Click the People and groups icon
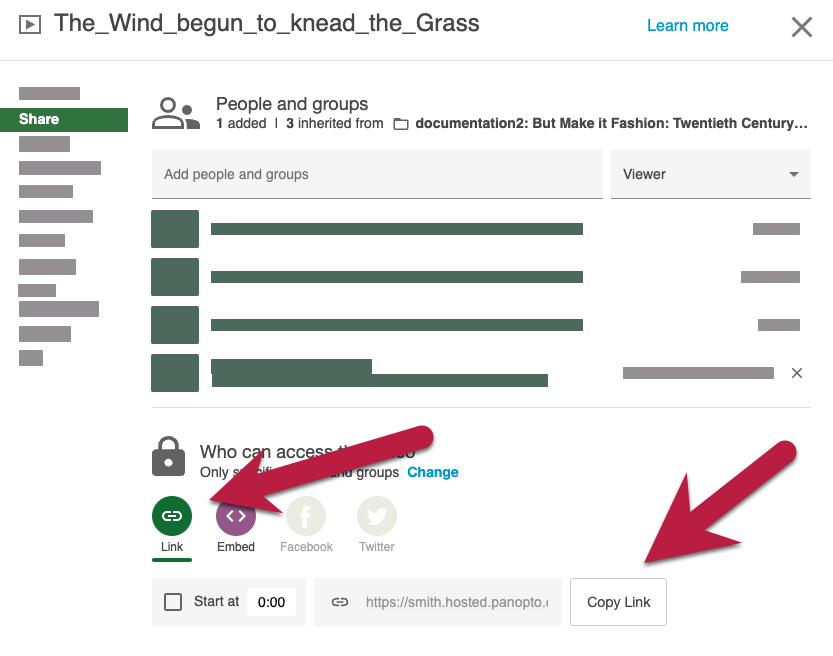This screenshot has width=833, height=656. 176,113
